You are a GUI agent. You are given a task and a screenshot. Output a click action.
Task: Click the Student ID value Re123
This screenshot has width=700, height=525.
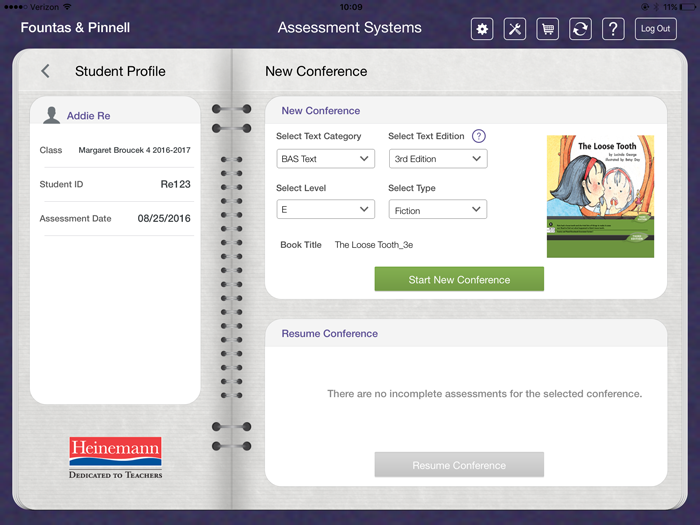coord(175,184)
